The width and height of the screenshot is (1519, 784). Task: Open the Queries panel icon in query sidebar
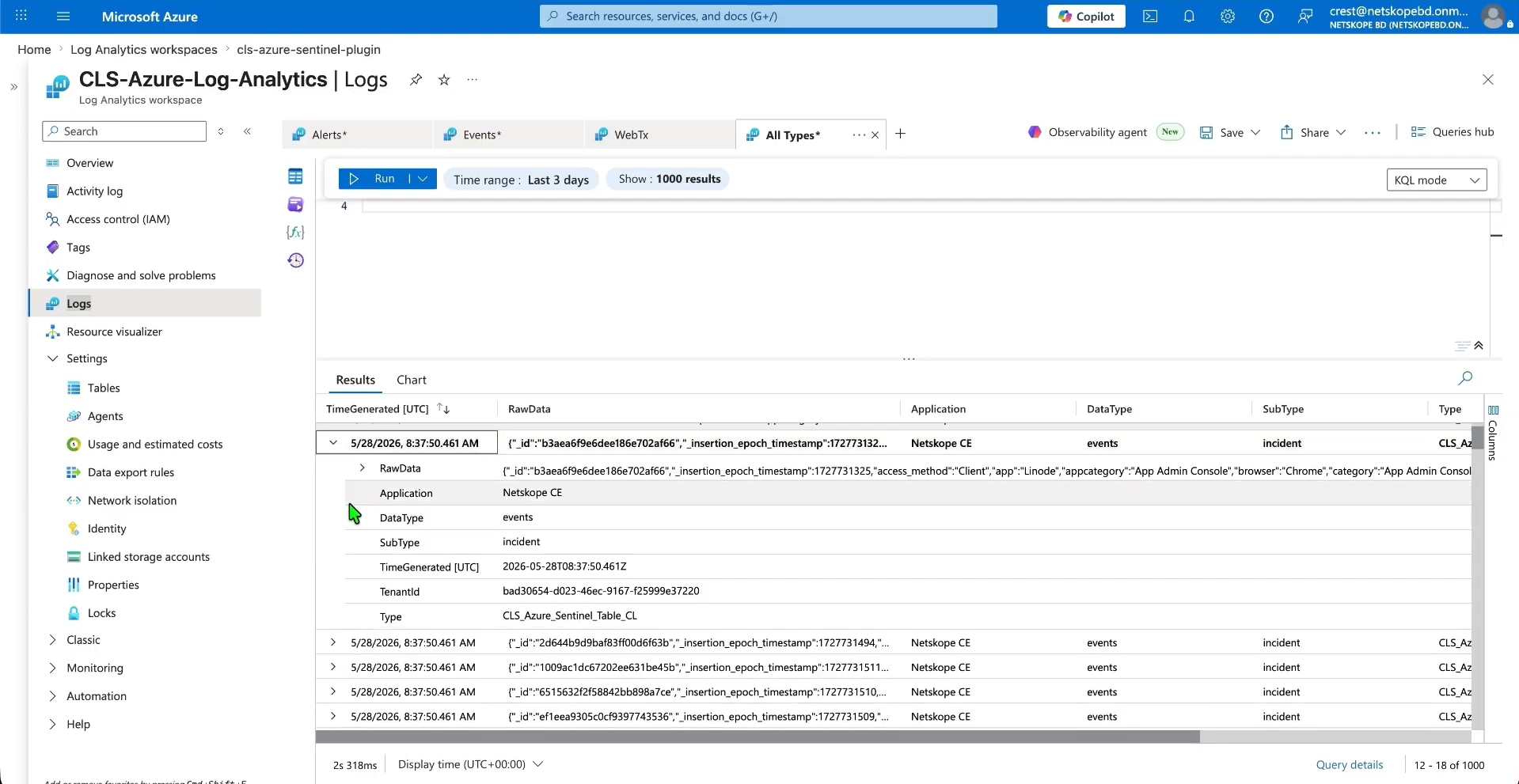tap(295, 204)
